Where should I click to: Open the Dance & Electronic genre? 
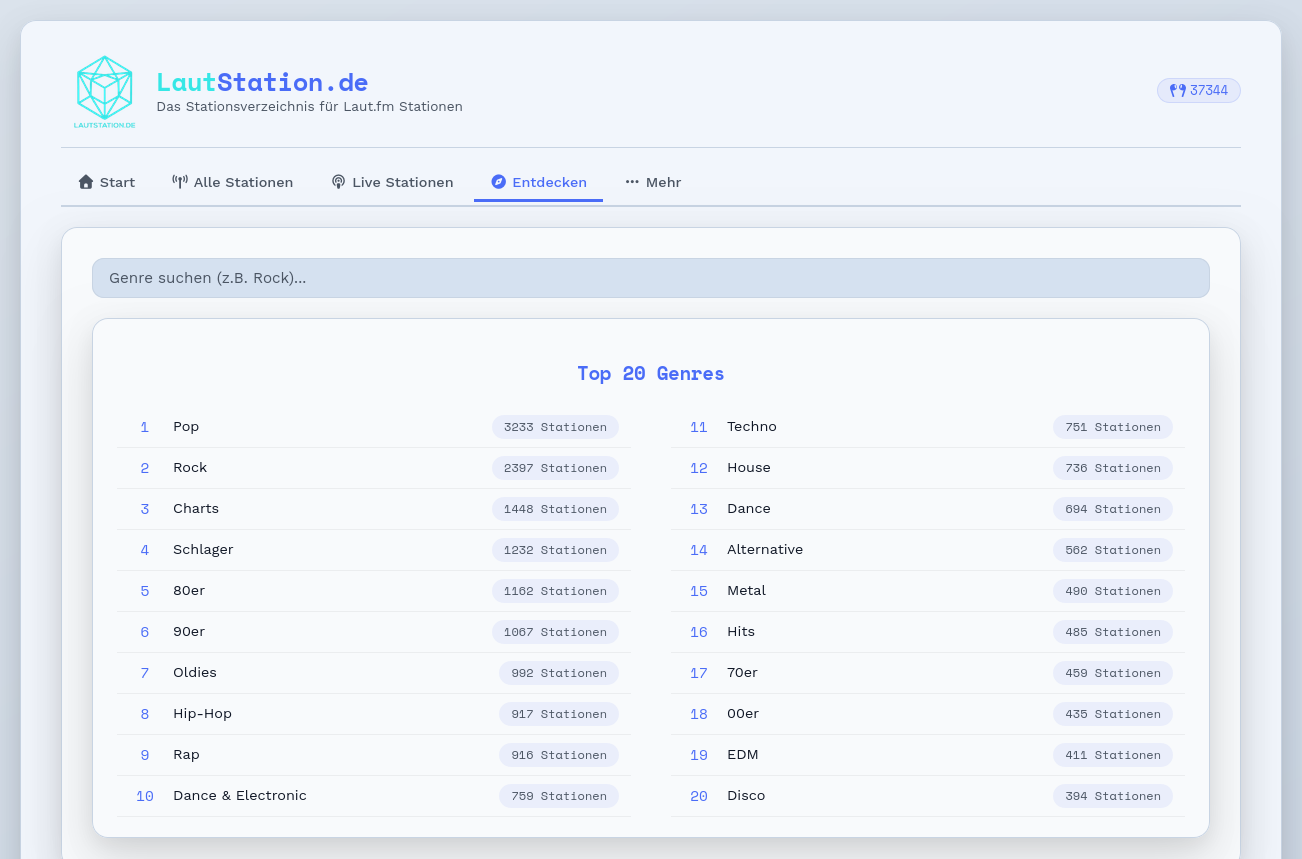pos(374,796)
